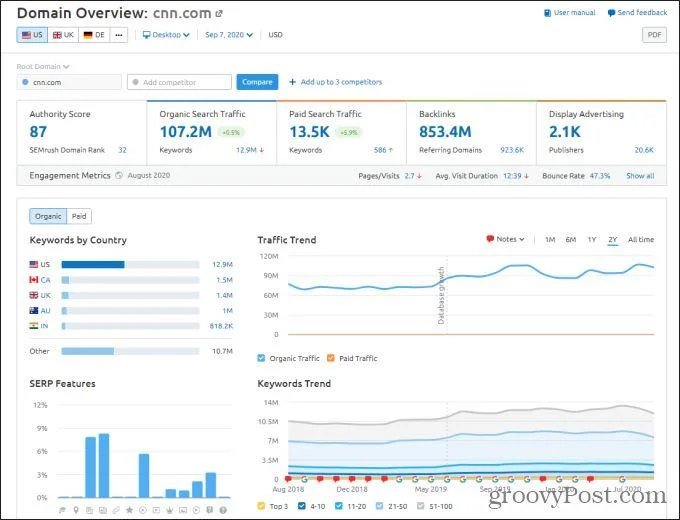Select the UK database tab

tap(63, 35)
